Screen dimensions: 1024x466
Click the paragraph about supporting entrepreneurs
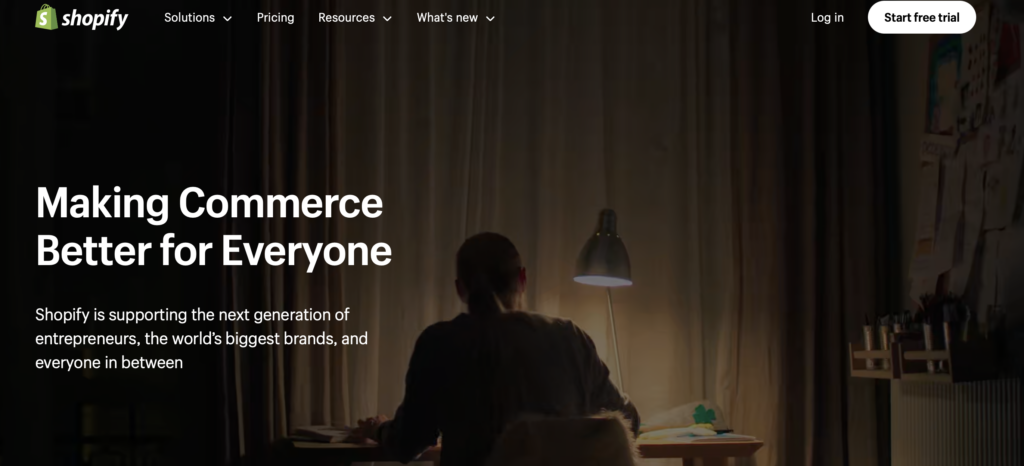click(201, 339)
